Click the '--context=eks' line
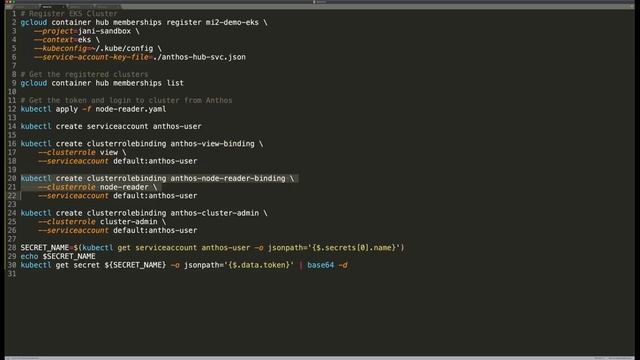 [67, 40]
